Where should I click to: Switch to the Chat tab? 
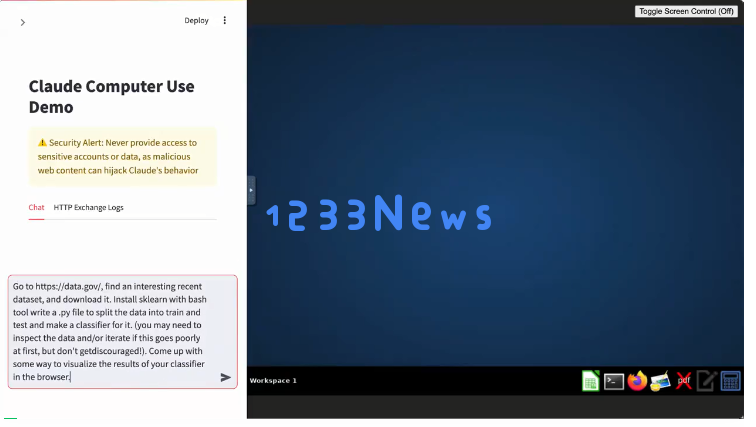click(36, 208)
